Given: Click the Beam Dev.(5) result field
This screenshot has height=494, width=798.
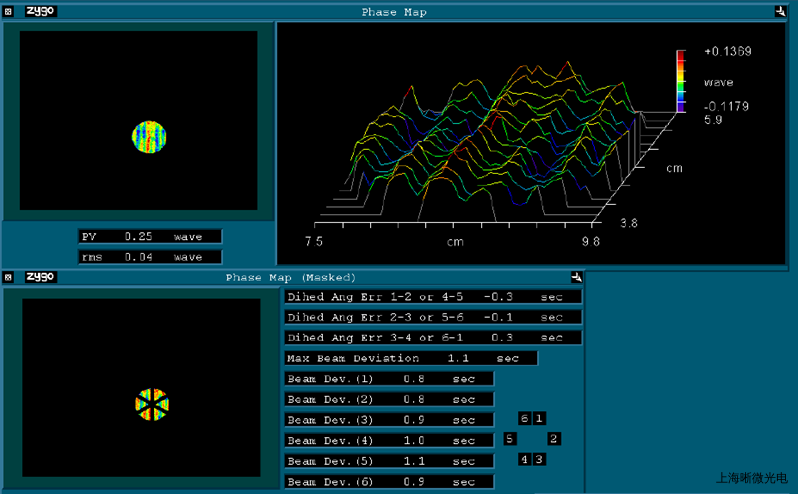Looking at the screenshot, I should click(389, 461).
